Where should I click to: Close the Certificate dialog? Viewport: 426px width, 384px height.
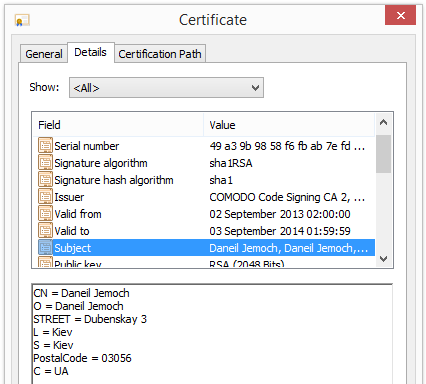click(400, 15)
